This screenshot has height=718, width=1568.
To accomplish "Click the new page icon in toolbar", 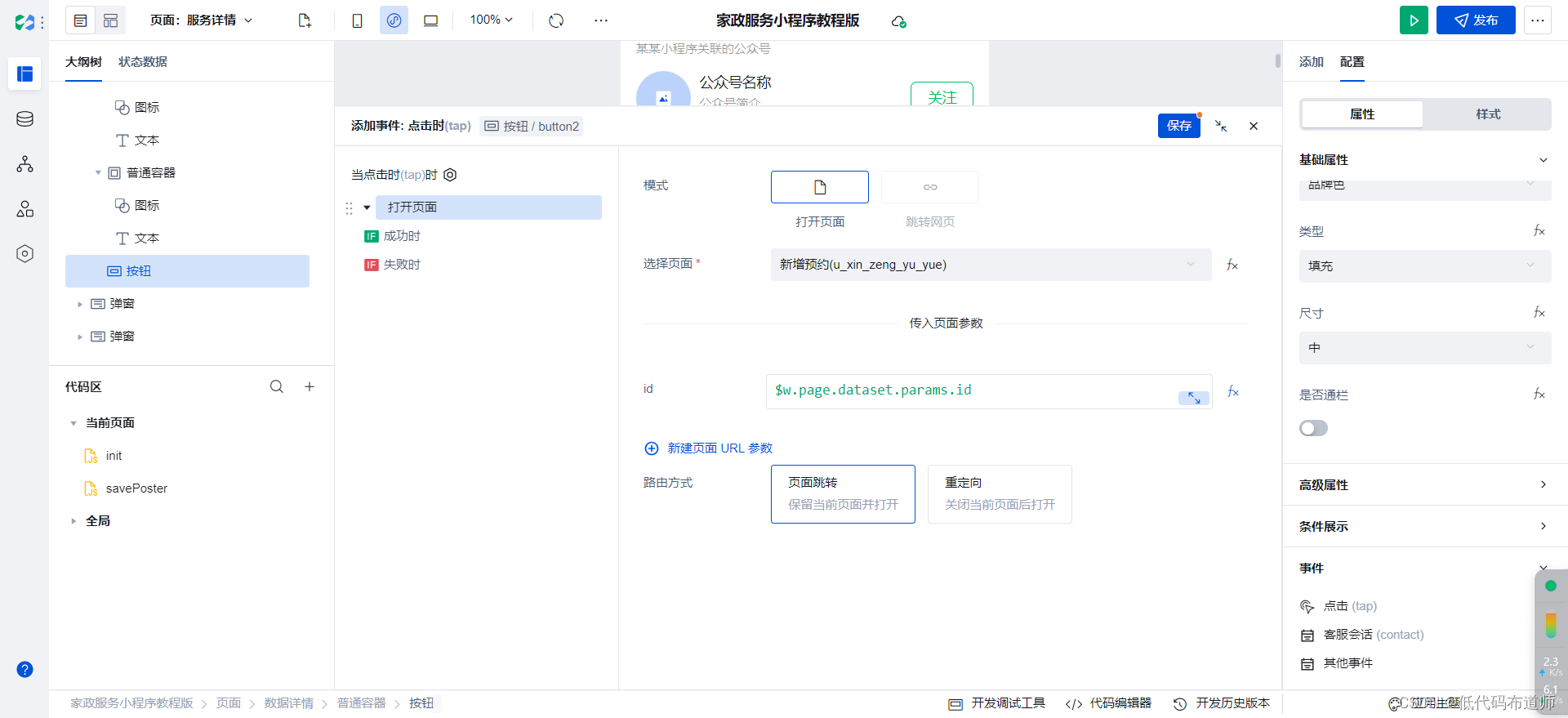I will (305, 20).
